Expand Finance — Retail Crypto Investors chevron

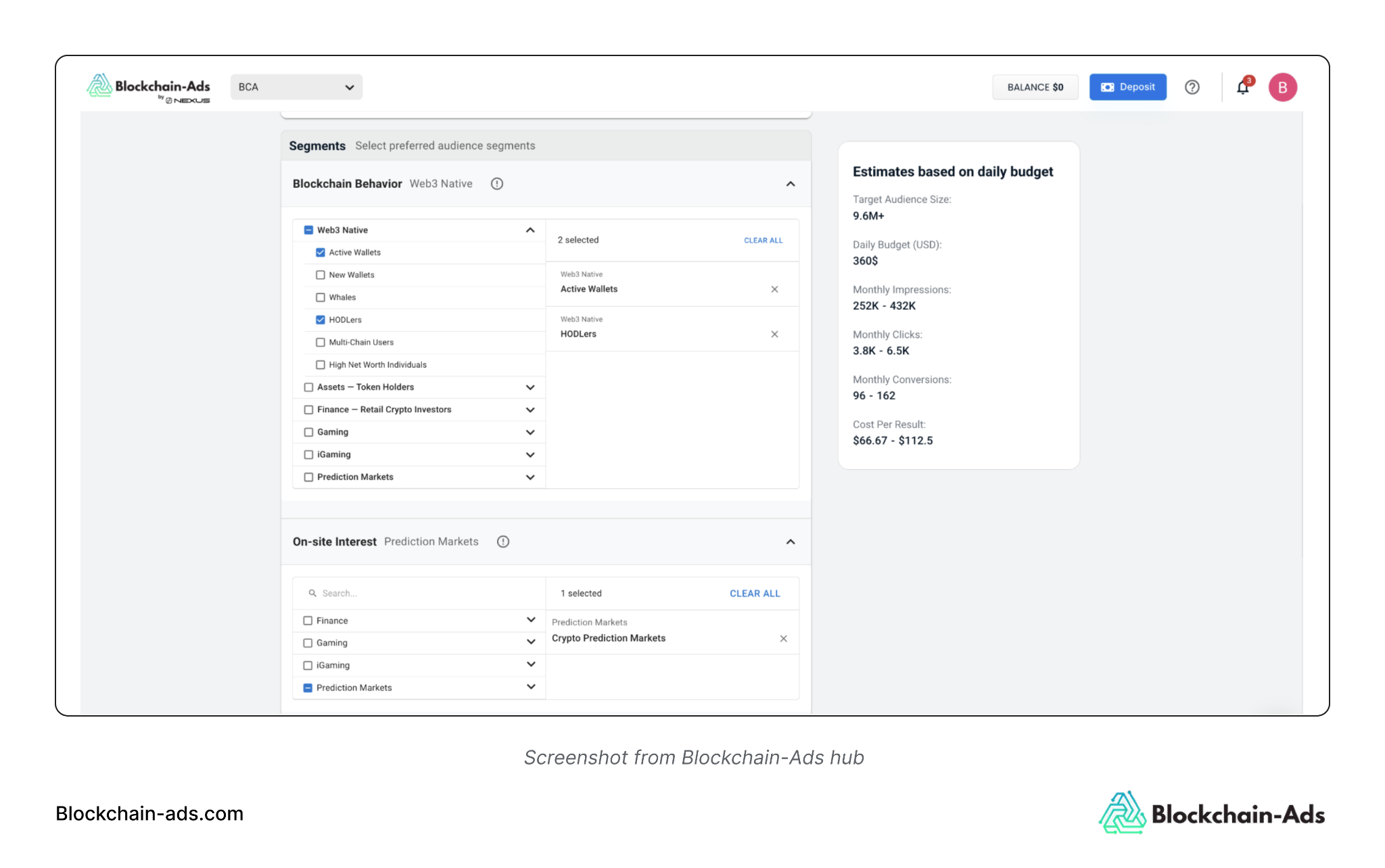[530, 410]
